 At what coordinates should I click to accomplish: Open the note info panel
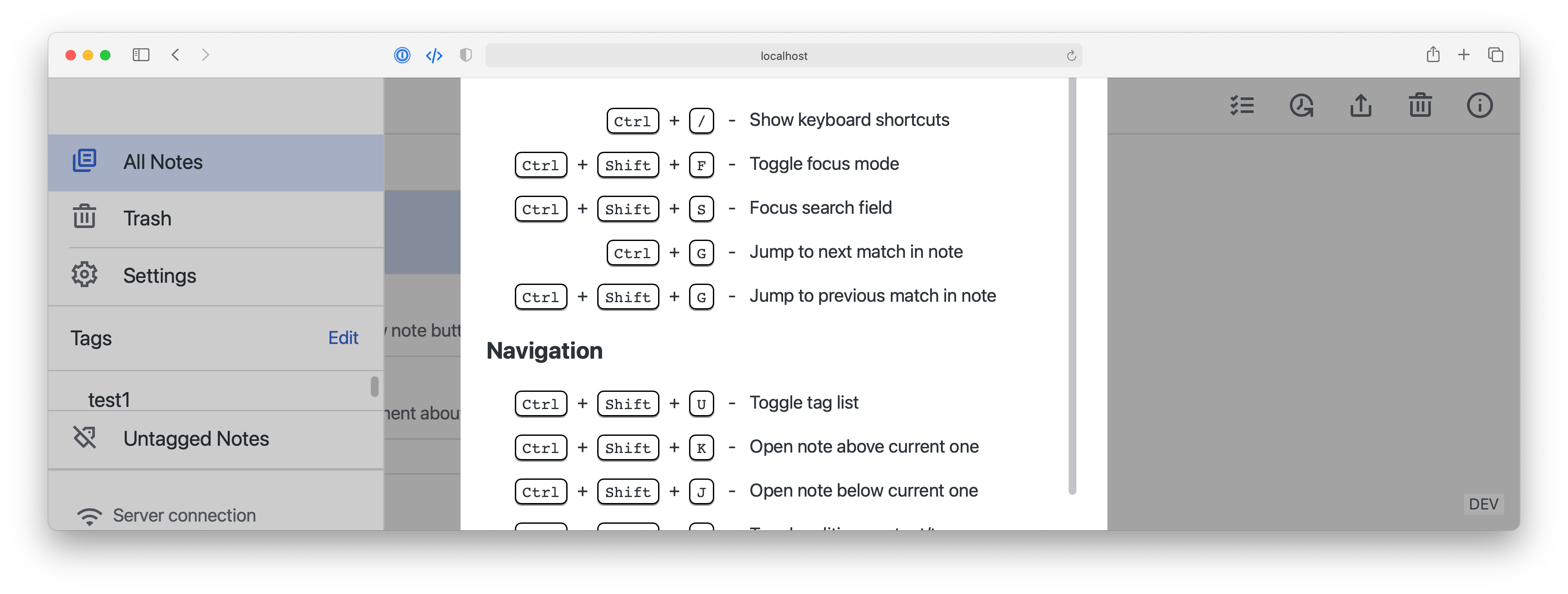click(x=1480, y=105)
